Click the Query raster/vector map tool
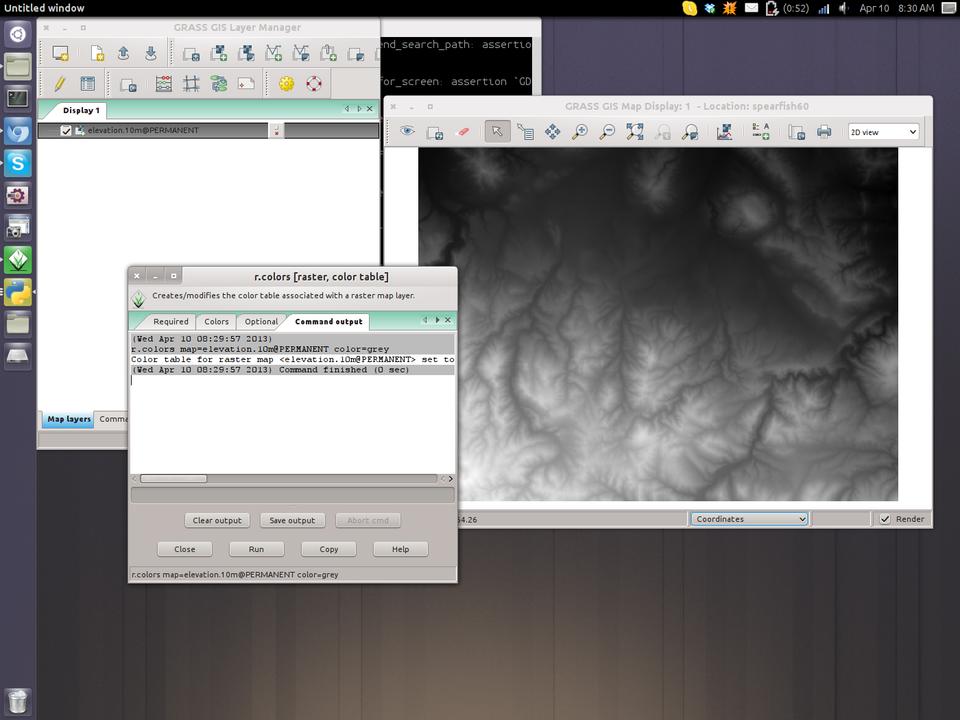 525,132
